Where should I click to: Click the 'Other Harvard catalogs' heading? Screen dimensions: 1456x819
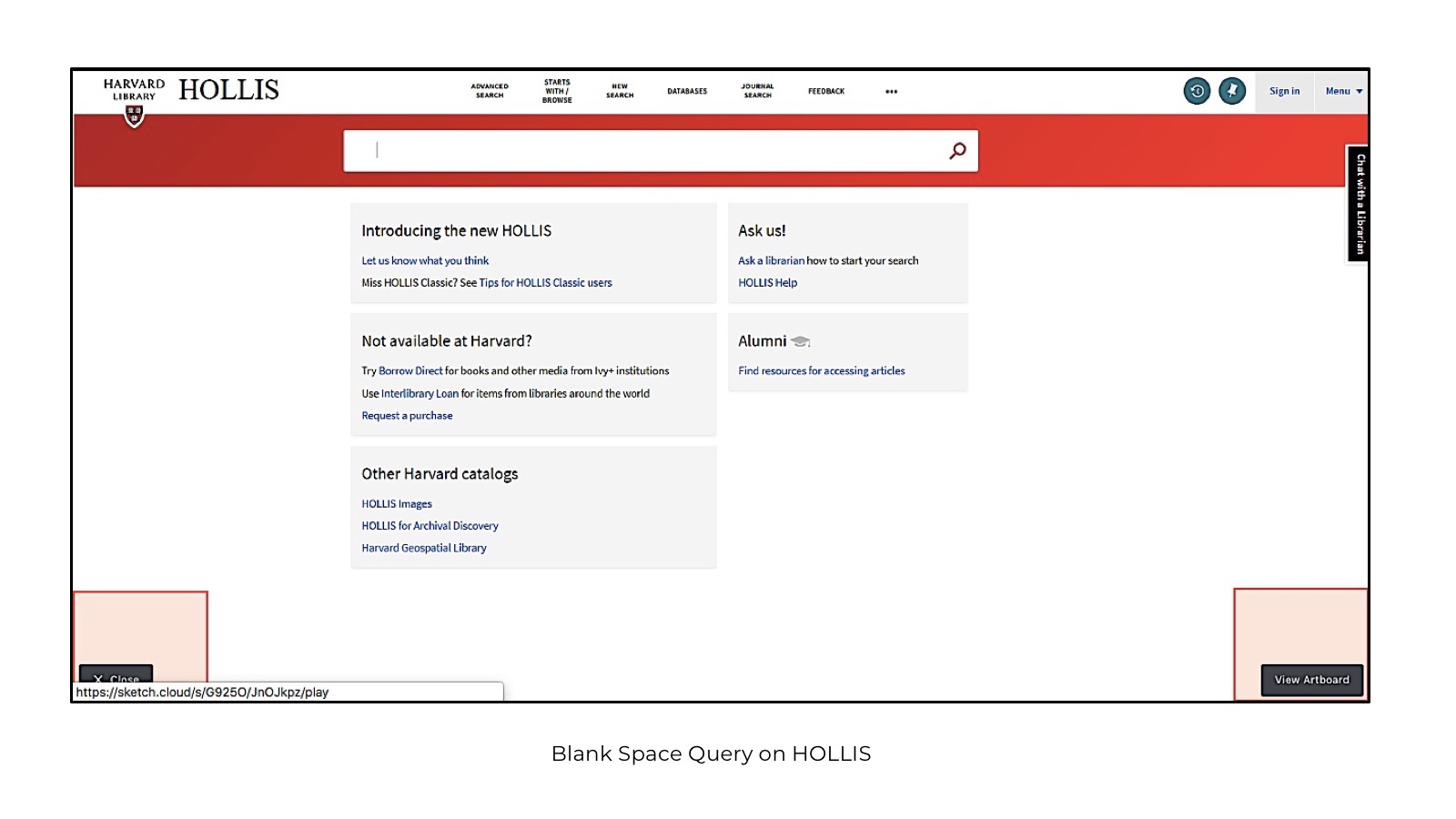point(440,474)
